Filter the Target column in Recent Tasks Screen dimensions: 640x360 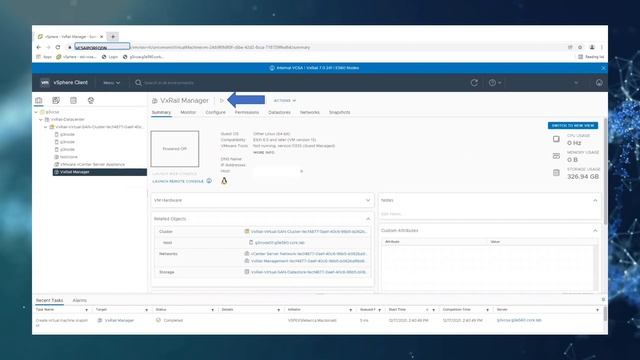click(146, 310)
